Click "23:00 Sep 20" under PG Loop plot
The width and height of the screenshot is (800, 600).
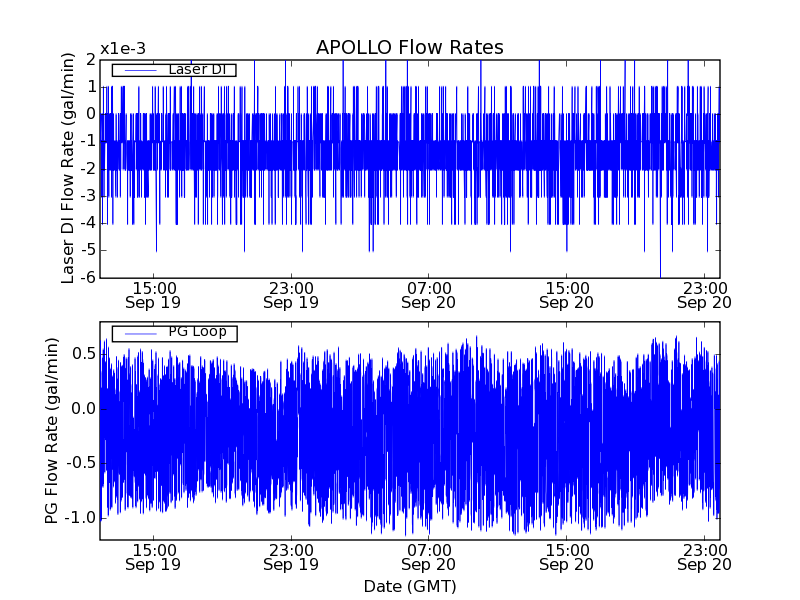point(705,557)
